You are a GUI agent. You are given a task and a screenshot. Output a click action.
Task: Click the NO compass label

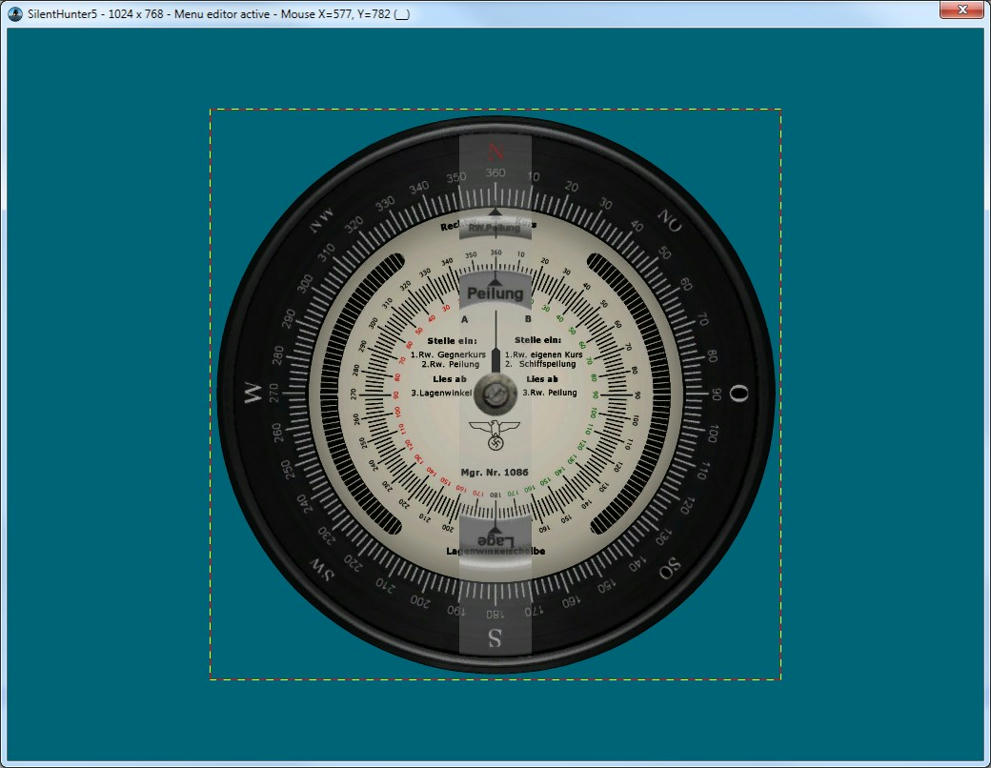pyautogui.click(x=668, y=222)
